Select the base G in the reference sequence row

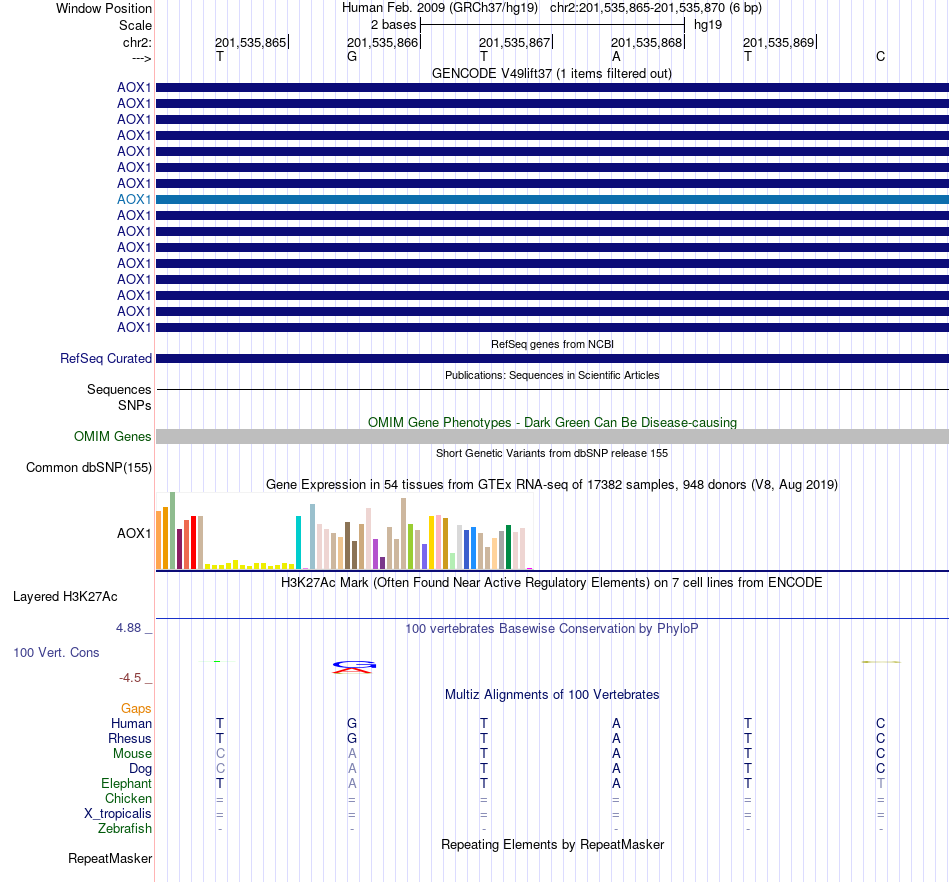tap(352, 56)
